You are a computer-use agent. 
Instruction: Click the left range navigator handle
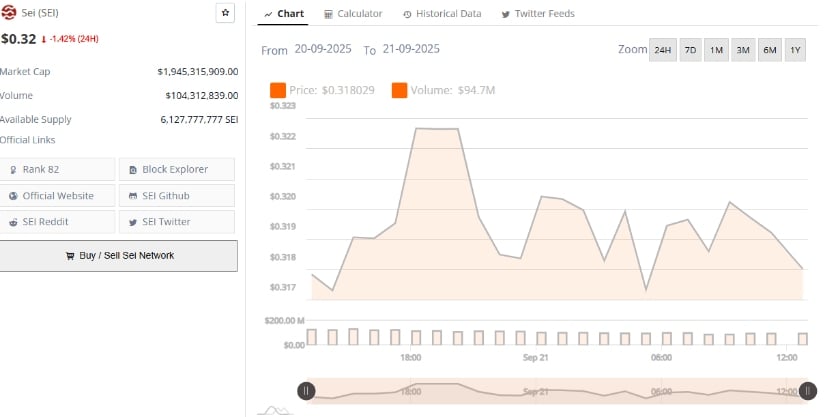[x=306, y=391]
